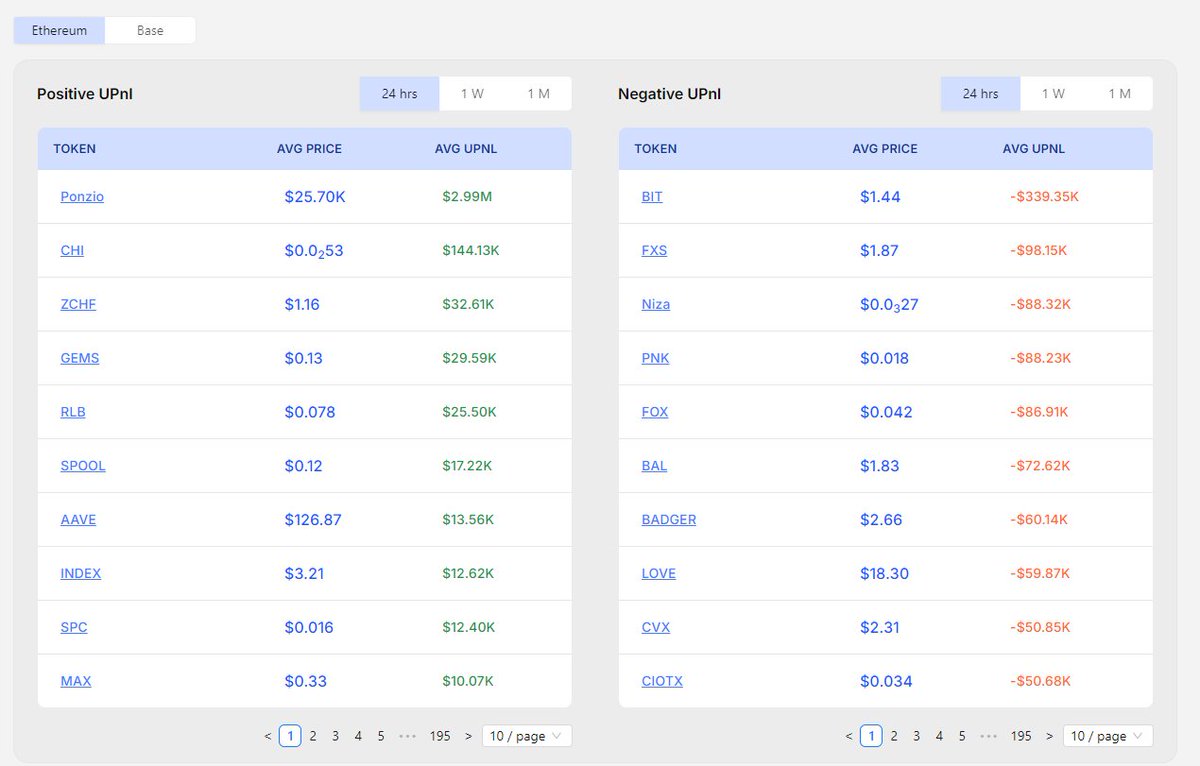Open the SPC token link
This screenshot has height=766, width=1200.
(74, 628)
